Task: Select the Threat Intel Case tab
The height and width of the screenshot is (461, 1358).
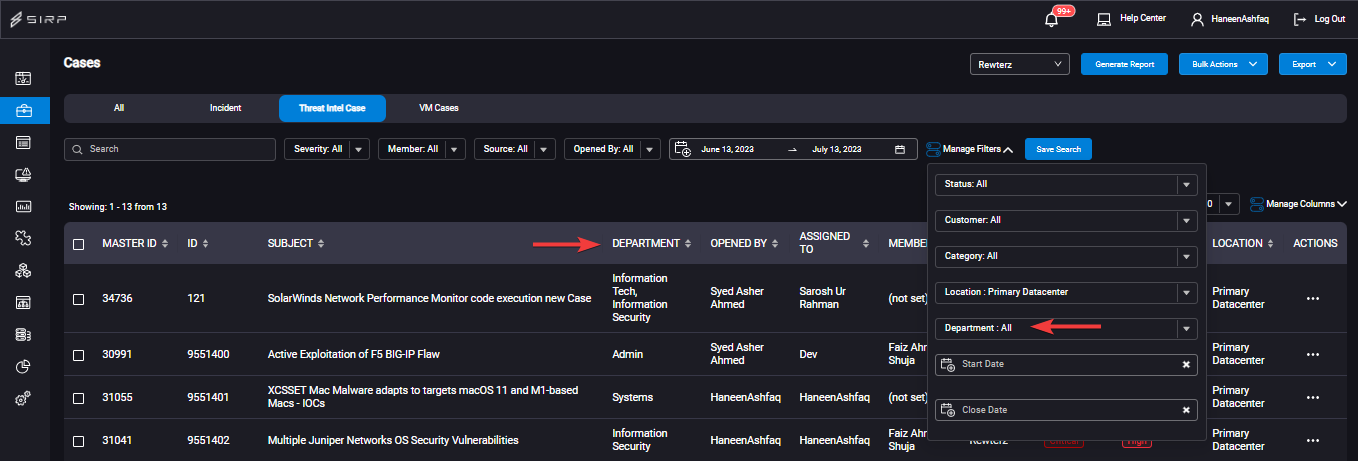Action: pyautogui.click(x=332, y=108)
